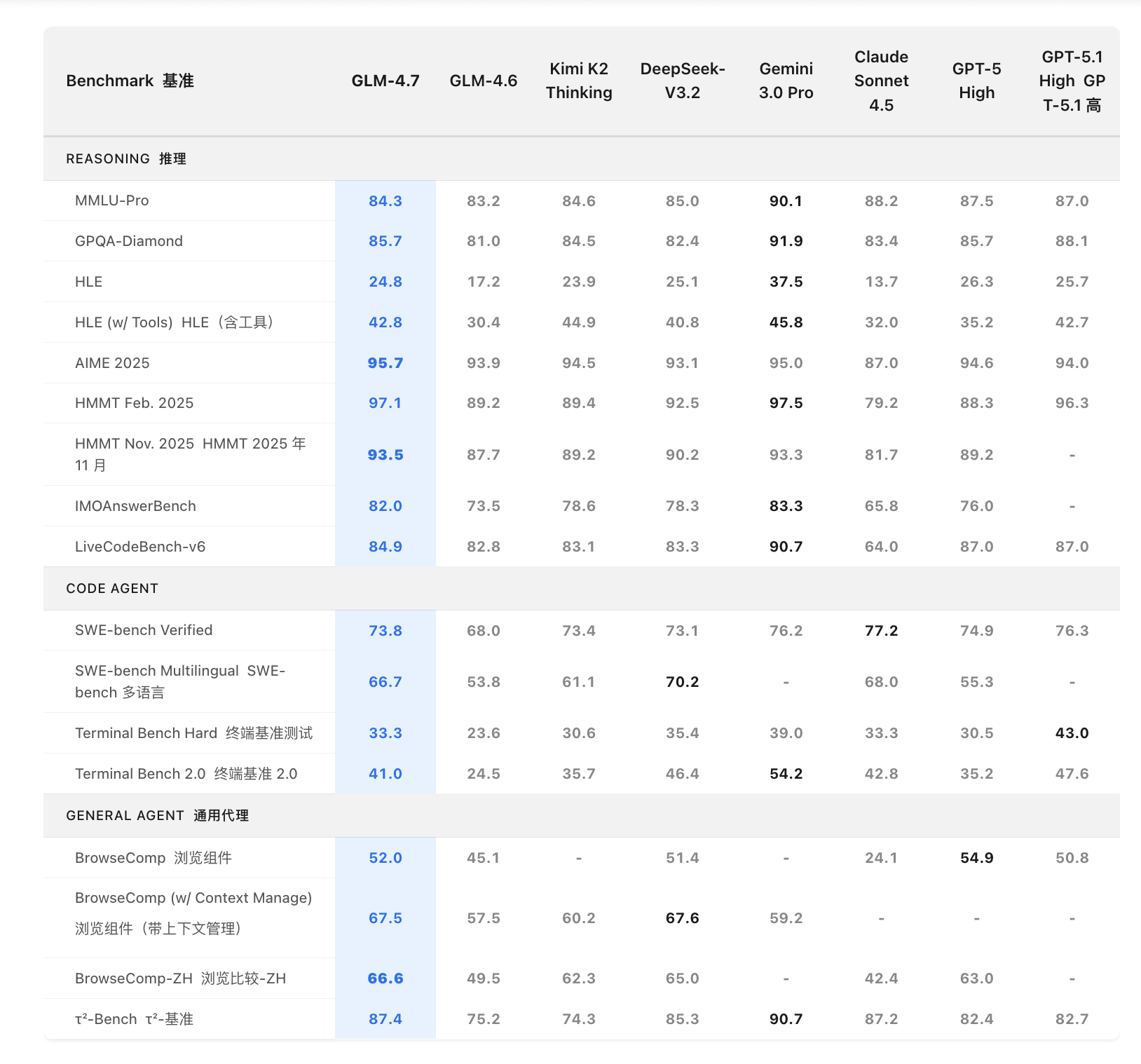
Task: Select DeepSeek score 67.6 for BrowseComp Context Manage
Action: [x=683, y=918]
